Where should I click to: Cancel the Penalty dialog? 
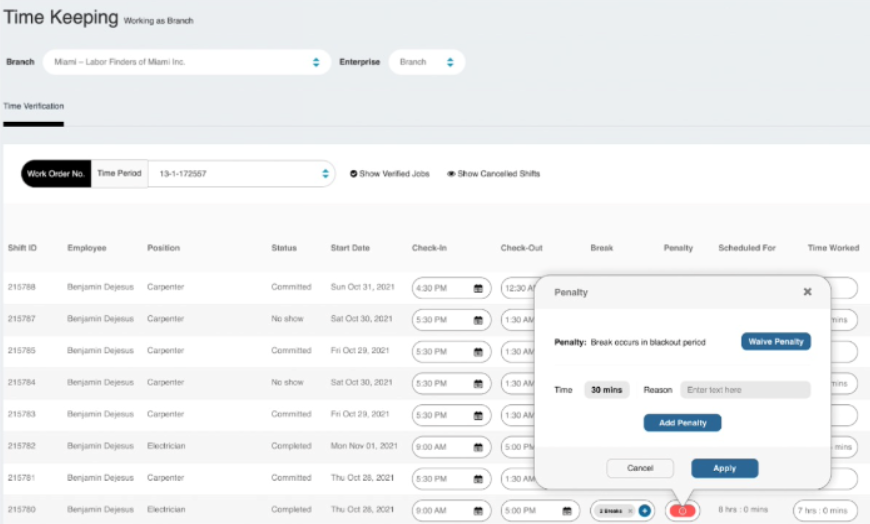[640, 468]
